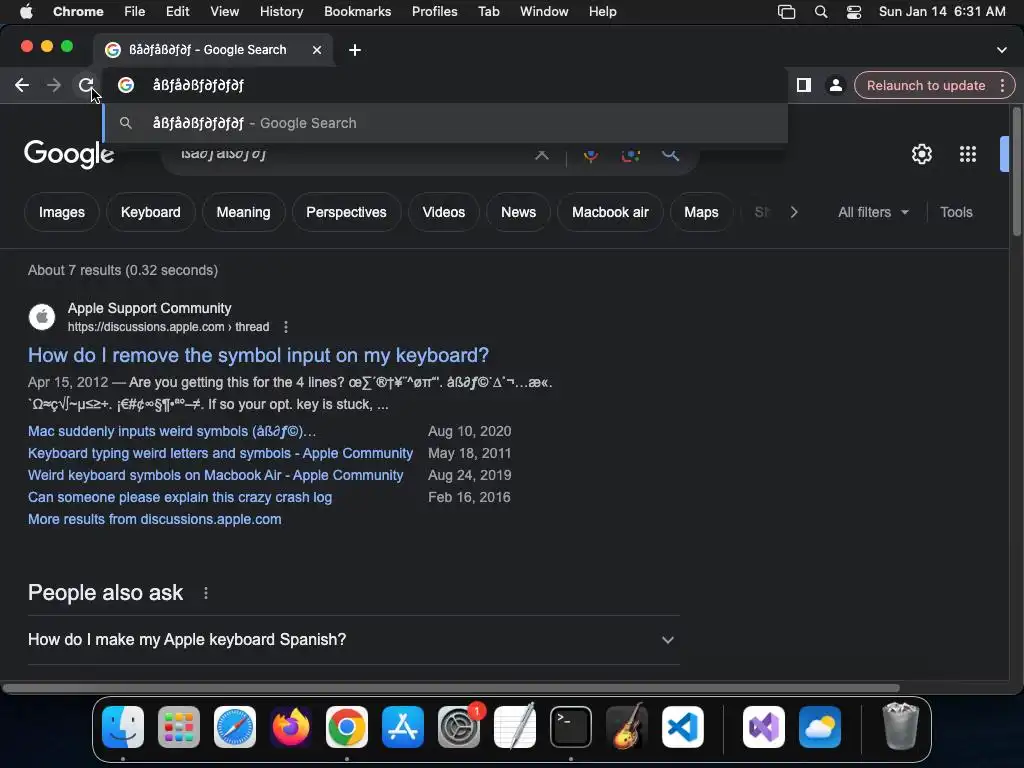This screenshot has height=768, width=1024.
Task: Open Terminal from the Dock
Action: tap(571, 727)
